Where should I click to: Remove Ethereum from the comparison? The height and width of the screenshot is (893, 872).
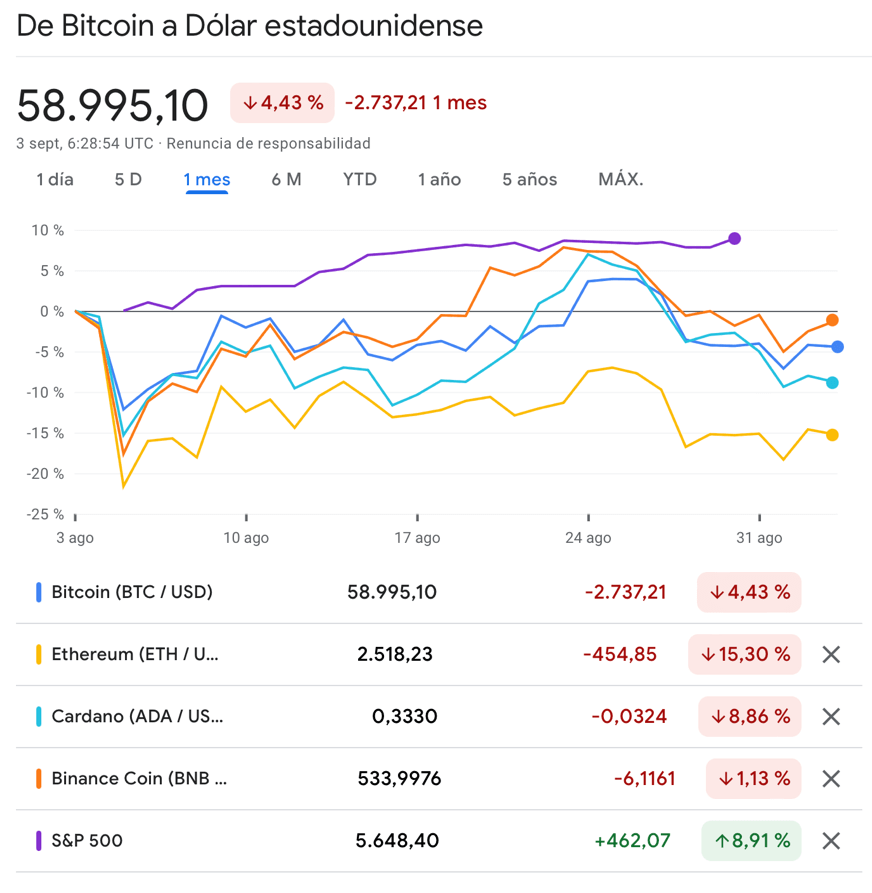click(x=830, y=655)
